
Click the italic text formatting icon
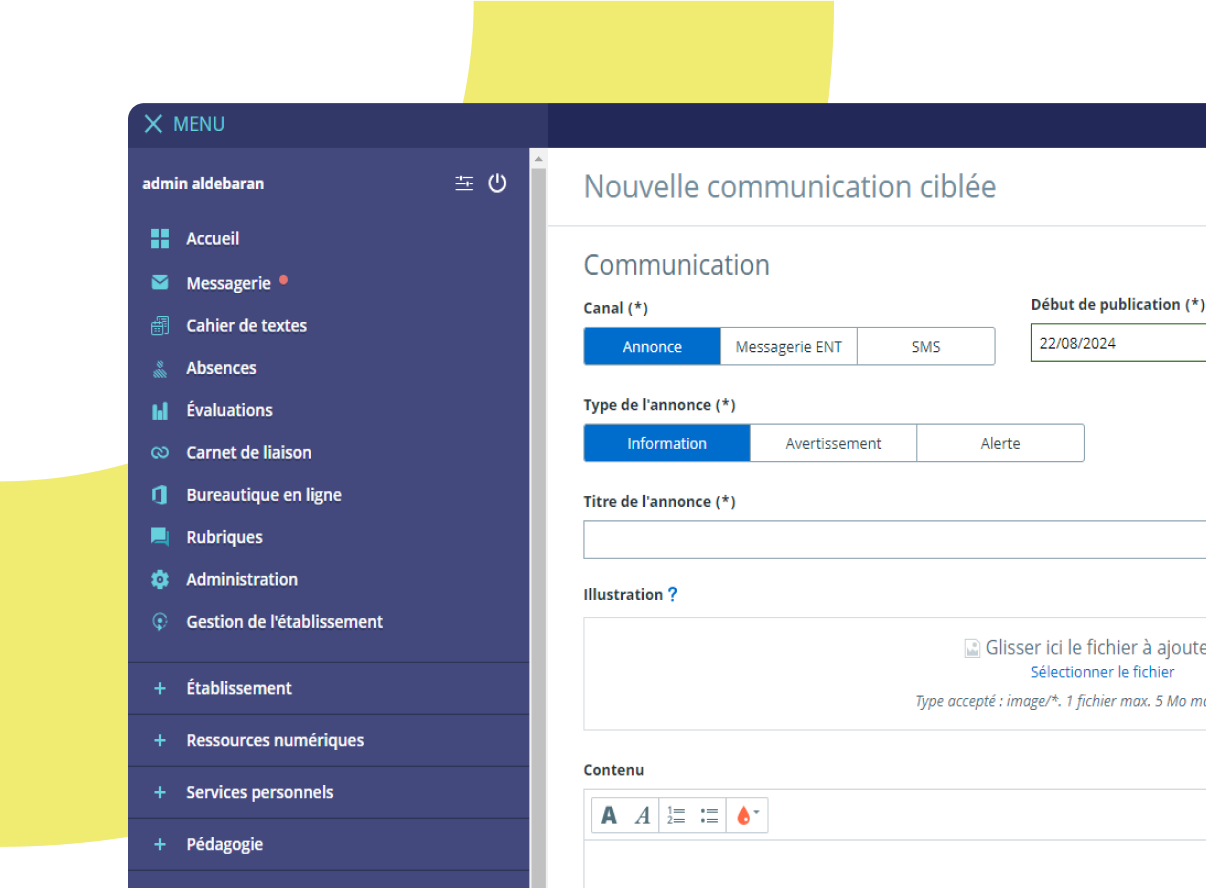click(x=642, y=815)
